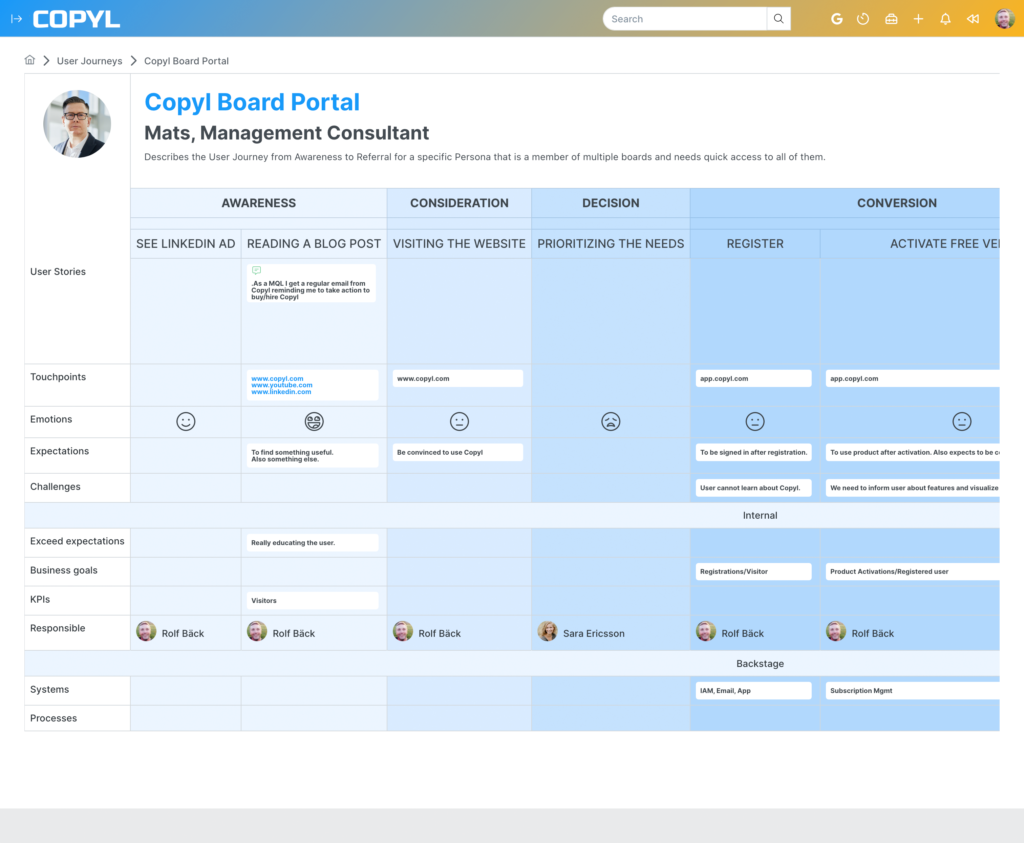The width and height of the screenshot is (1024, 843).
Task: Click 'To be signed in after registration' card
Action: tap(754, 453)
